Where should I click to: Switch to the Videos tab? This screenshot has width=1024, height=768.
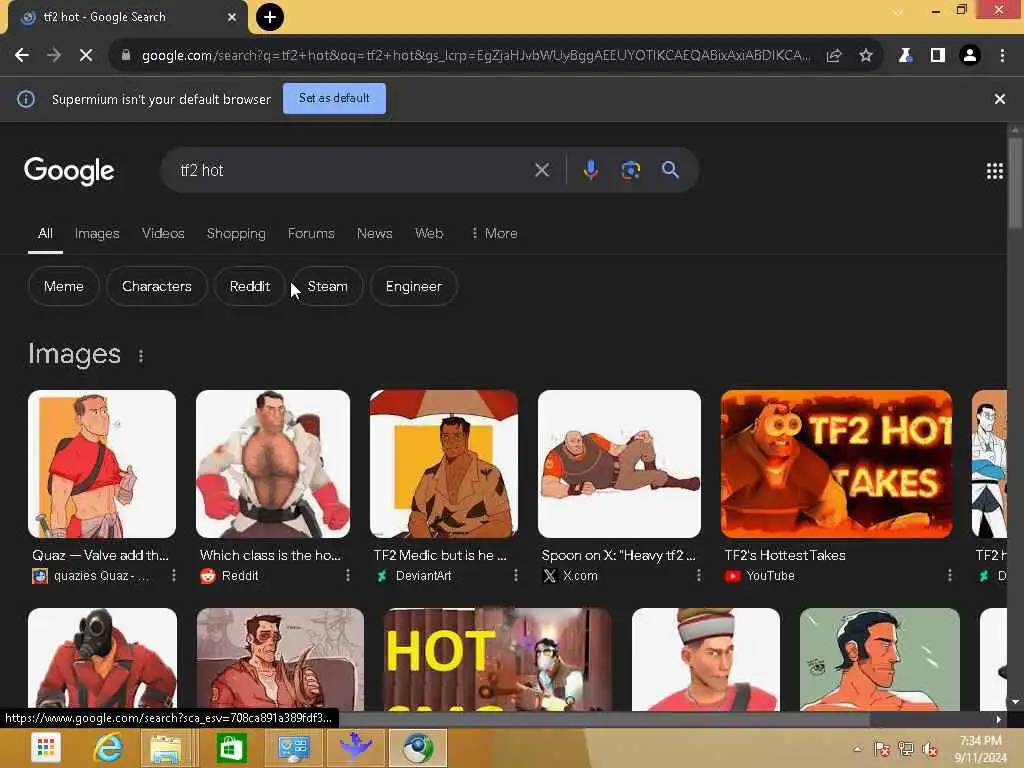point(163,233)
